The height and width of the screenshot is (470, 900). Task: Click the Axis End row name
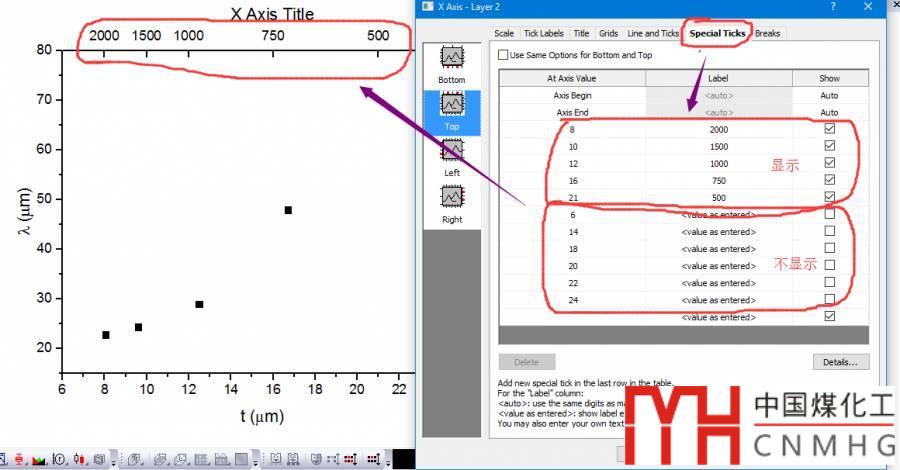point(572,112)
